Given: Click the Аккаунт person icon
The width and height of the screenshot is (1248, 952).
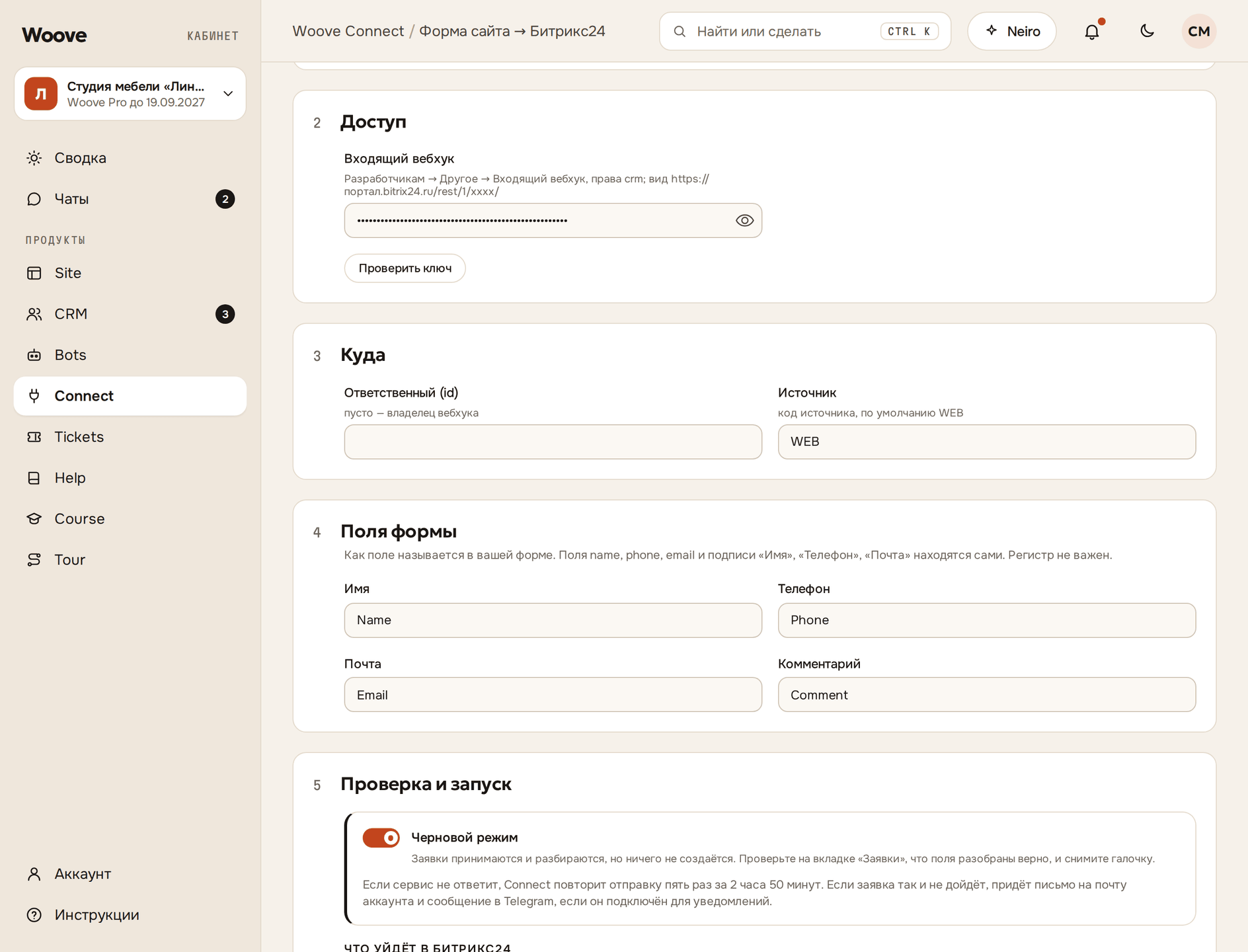Looking at the screenshot, I should pos(34,874).
